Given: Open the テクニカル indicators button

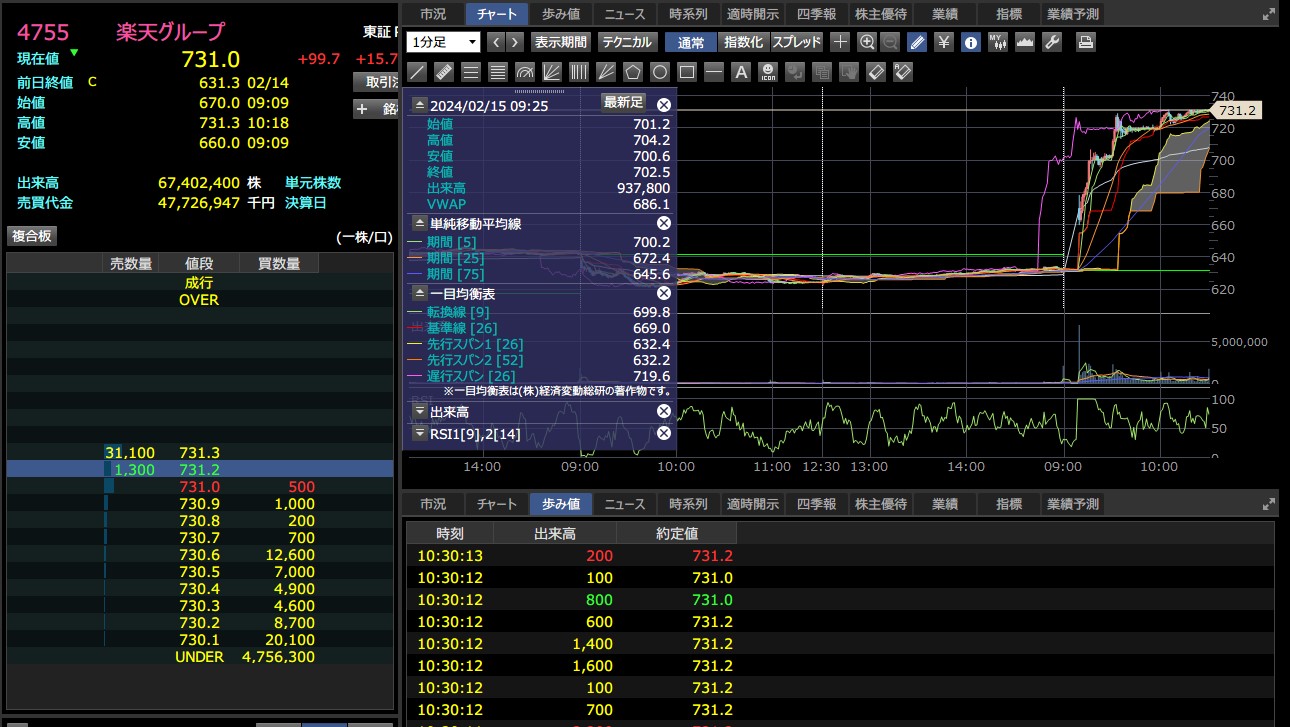Looking at the screenshot, I should tap(627, 42).
